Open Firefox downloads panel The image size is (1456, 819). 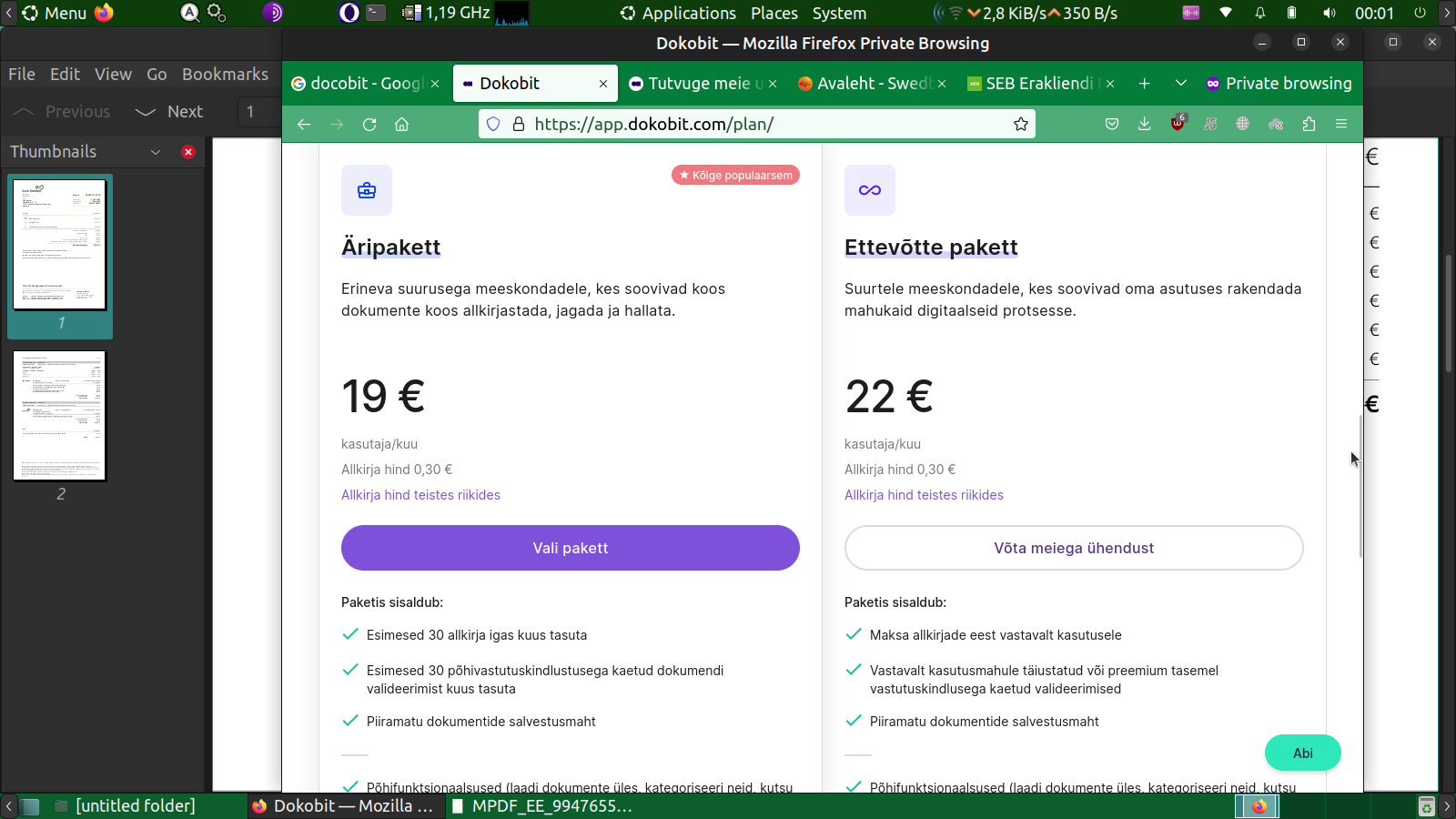[x=1145, y=124]
